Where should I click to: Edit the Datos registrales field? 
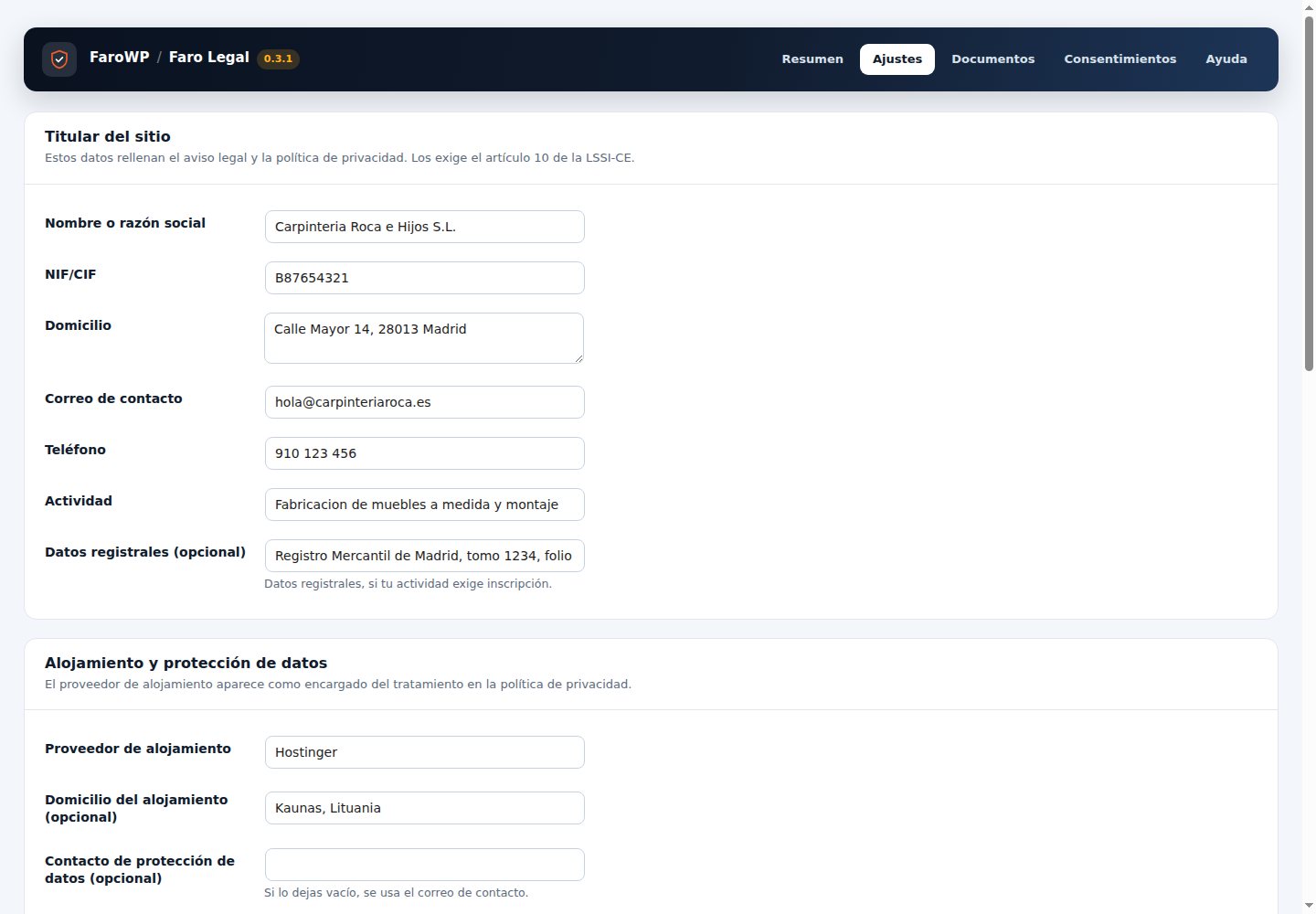coord(425,556)
